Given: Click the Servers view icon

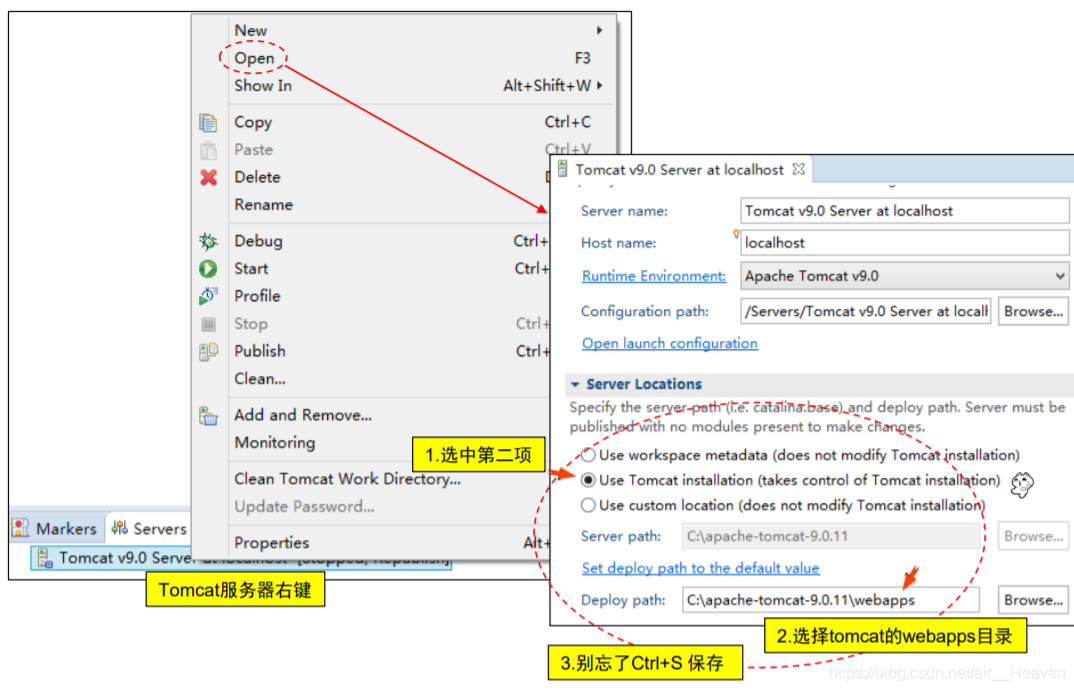Looking at the screenshot, I should (x=120, y=527).
